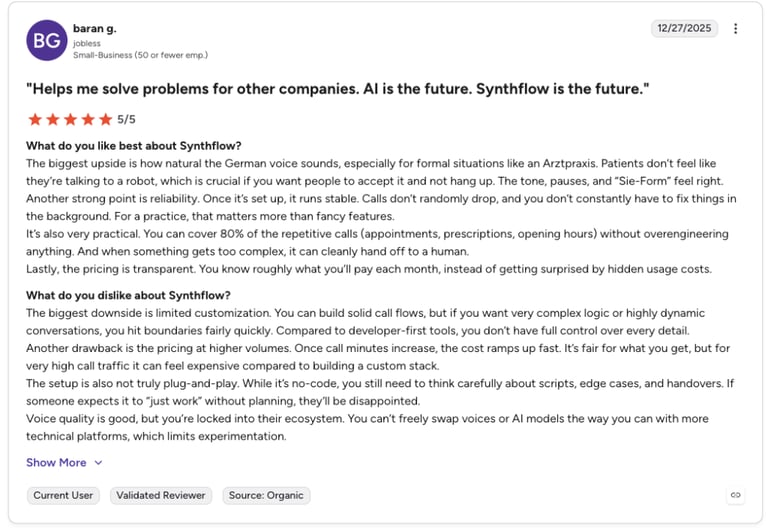Click 'What do you dislike' heading
The height and width of the screenshot is (528, 768).
(x=128, y=295)
